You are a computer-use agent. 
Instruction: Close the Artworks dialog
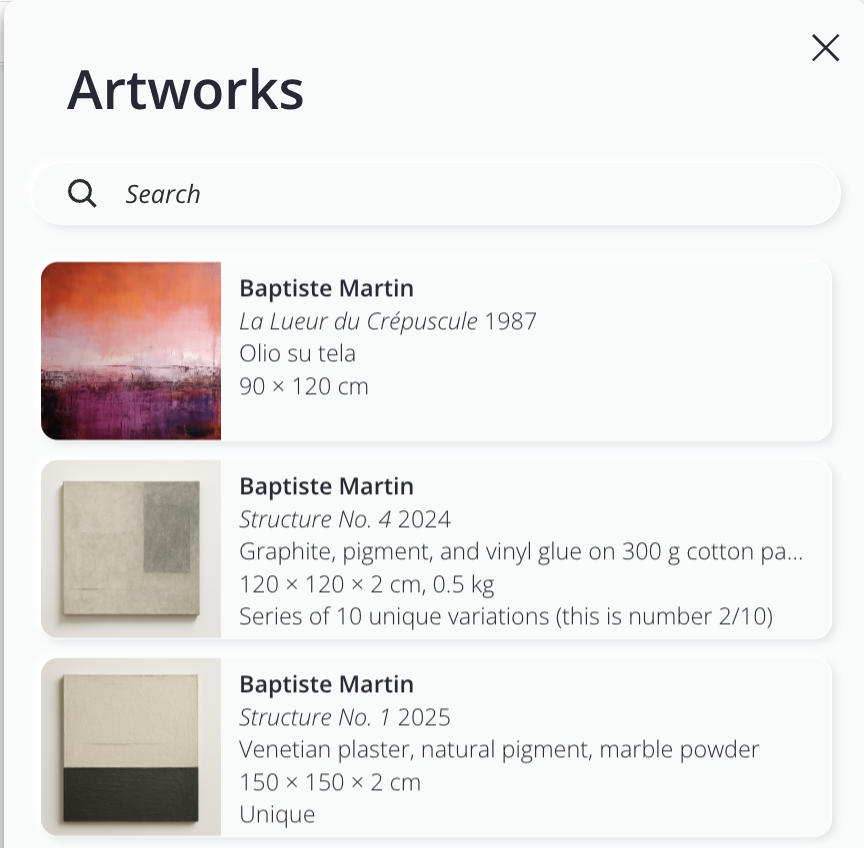tap(825, 48)
